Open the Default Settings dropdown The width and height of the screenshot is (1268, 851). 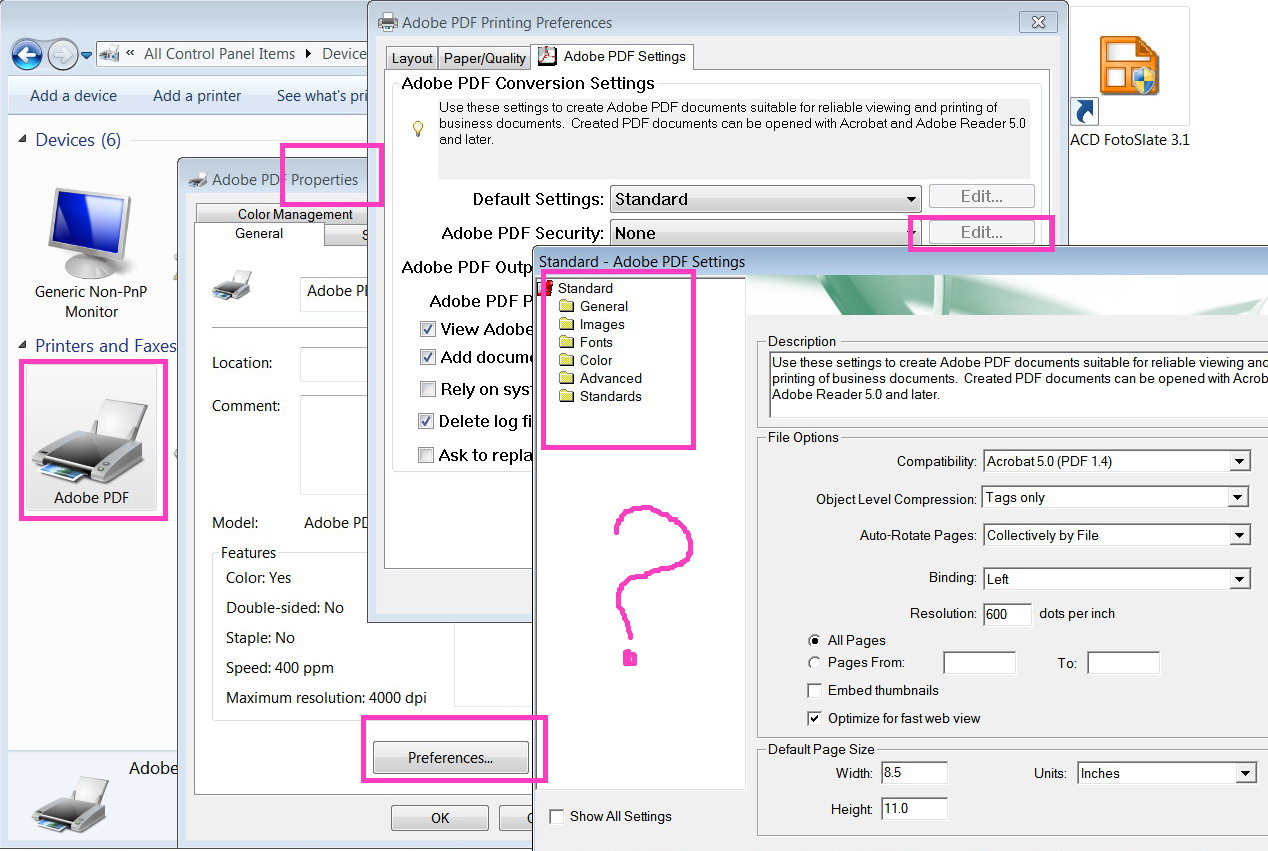click(x=765, y=198)
